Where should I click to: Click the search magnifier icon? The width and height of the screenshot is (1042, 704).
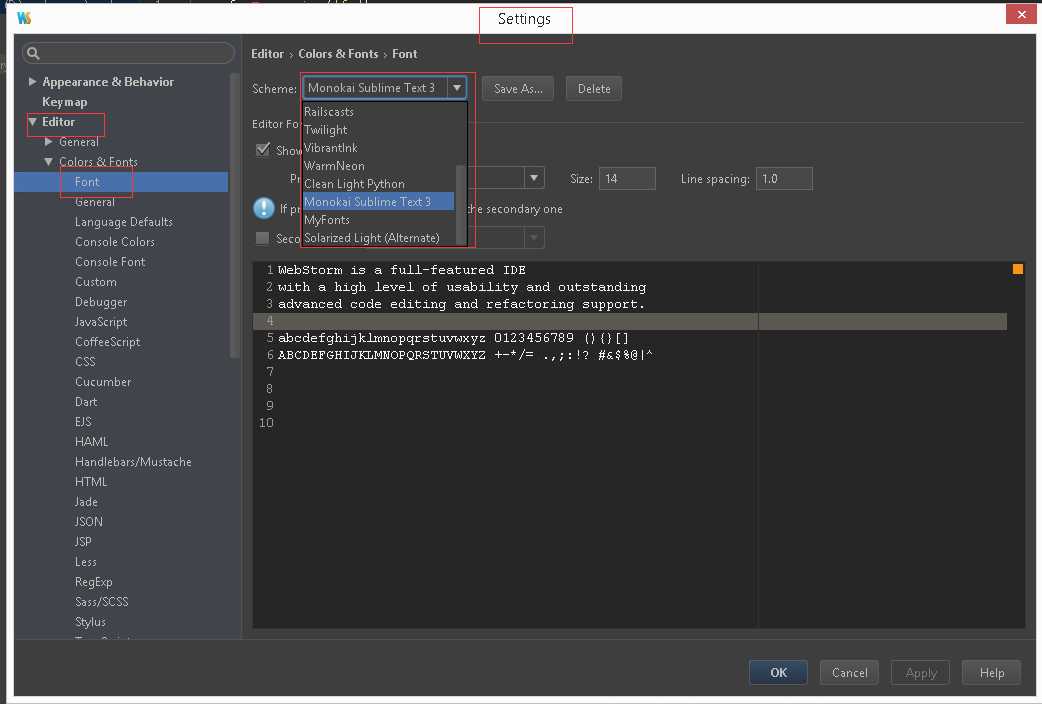(33, 53)
